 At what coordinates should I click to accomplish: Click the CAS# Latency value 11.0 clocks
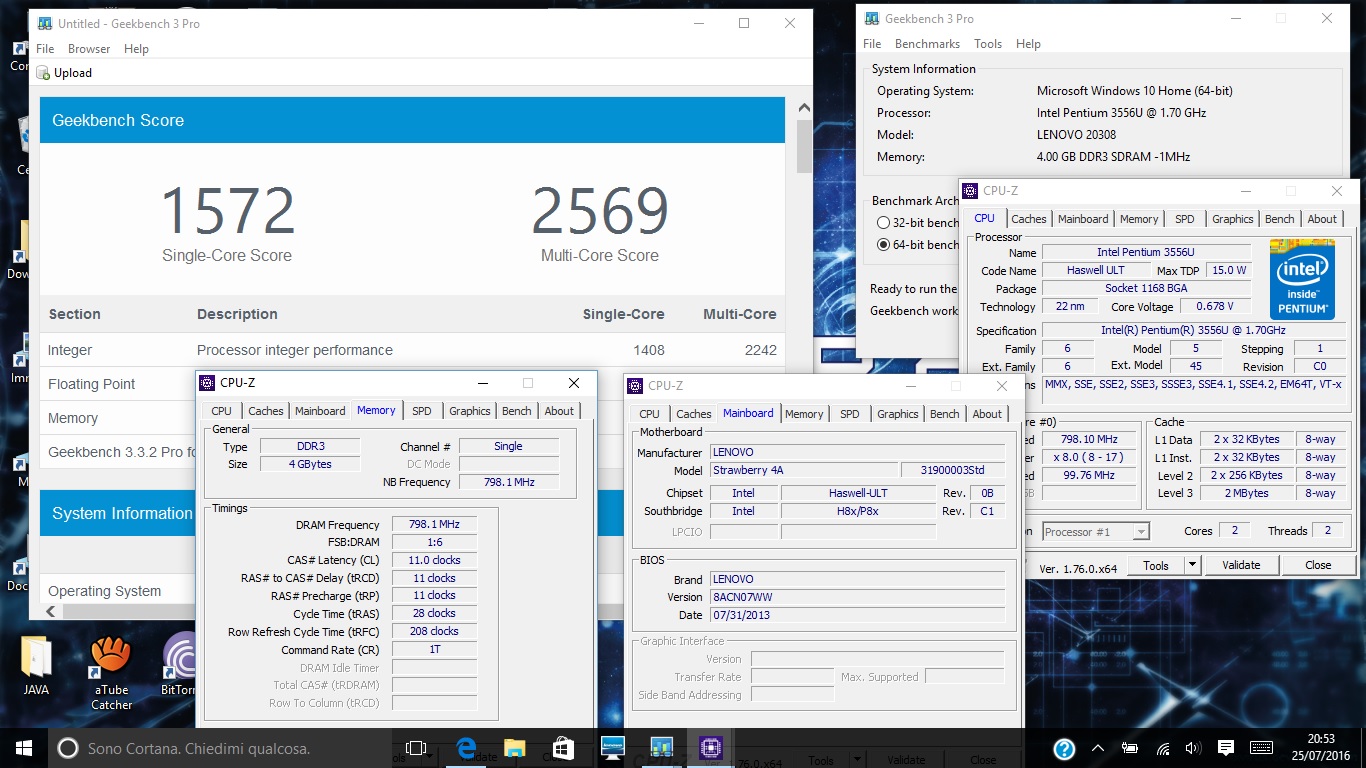[434, 560]
